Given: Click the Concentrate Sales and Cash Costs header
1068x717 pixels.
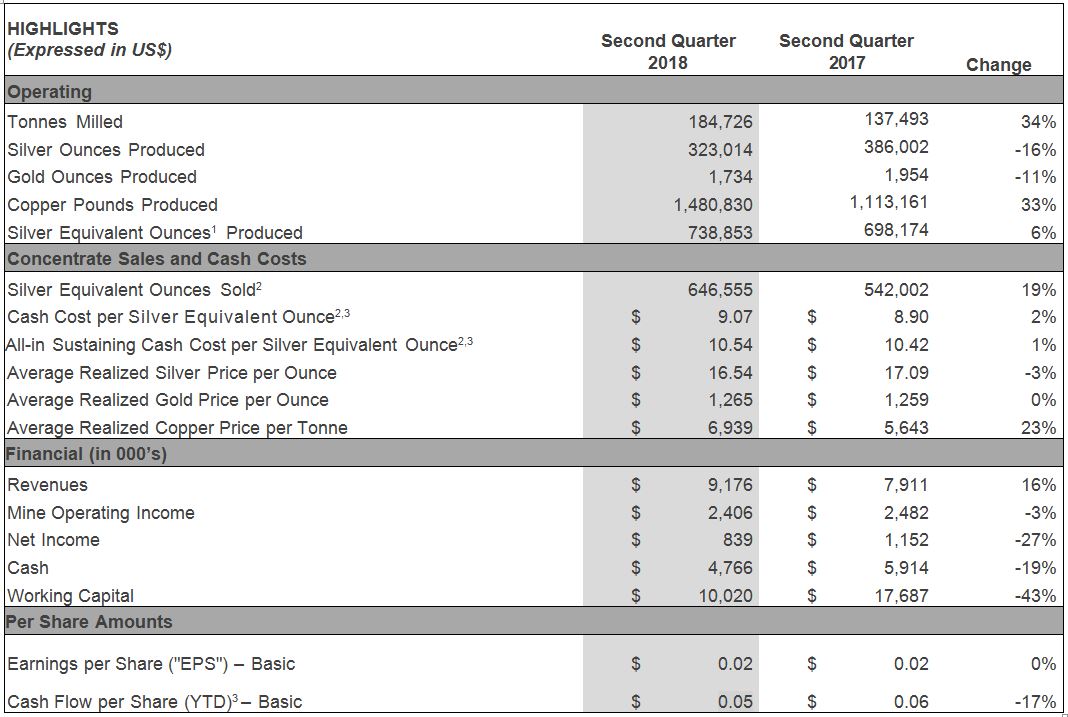Looking at the screenshot, I should (156, 259).
